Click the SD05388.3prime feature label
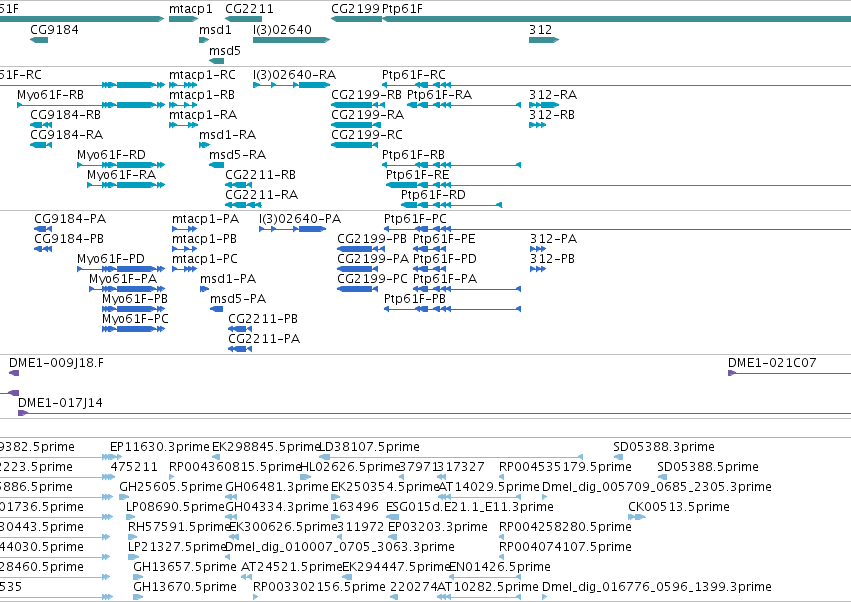This screenshot has height=602, width=851. click(664, 447)
